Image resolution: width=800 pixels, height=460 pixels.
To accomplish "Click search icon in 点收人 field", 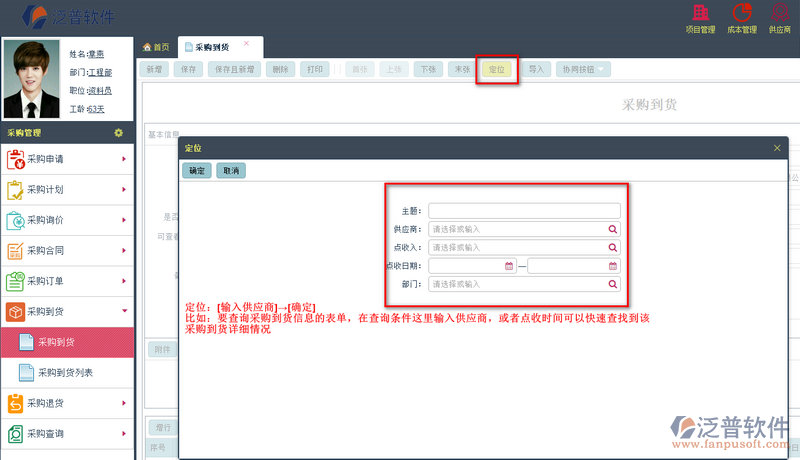I will 613,248.
